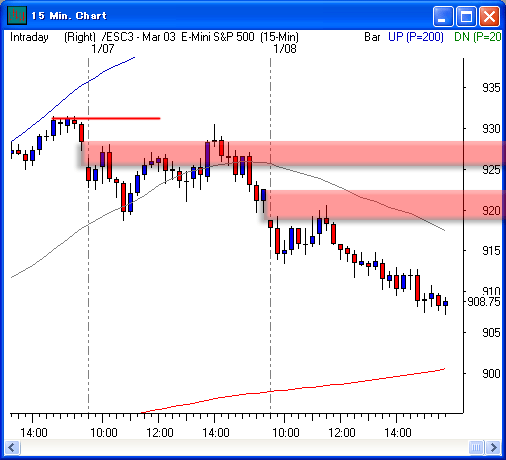506x460 pixels.
Task: Click the UP (P=200) indicator label
Action: (416, 37)
